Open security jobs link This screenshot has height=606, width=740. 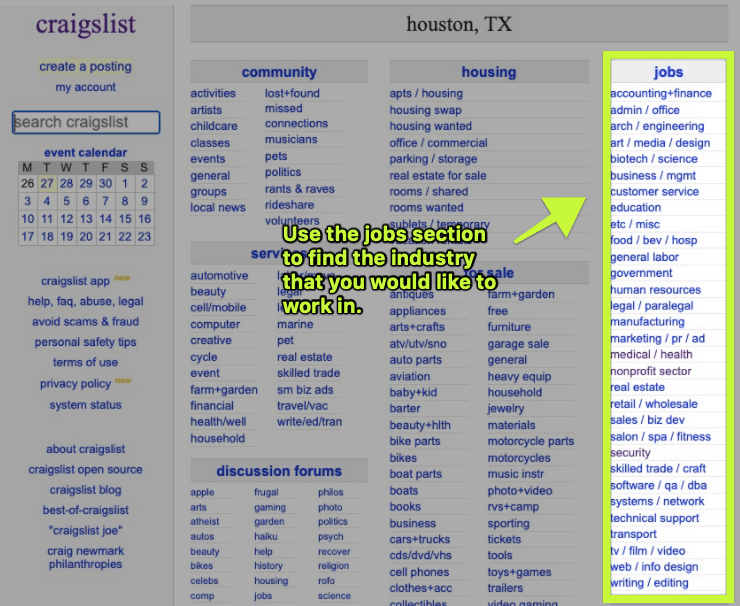pyautogui.click(x=630, y=453)
